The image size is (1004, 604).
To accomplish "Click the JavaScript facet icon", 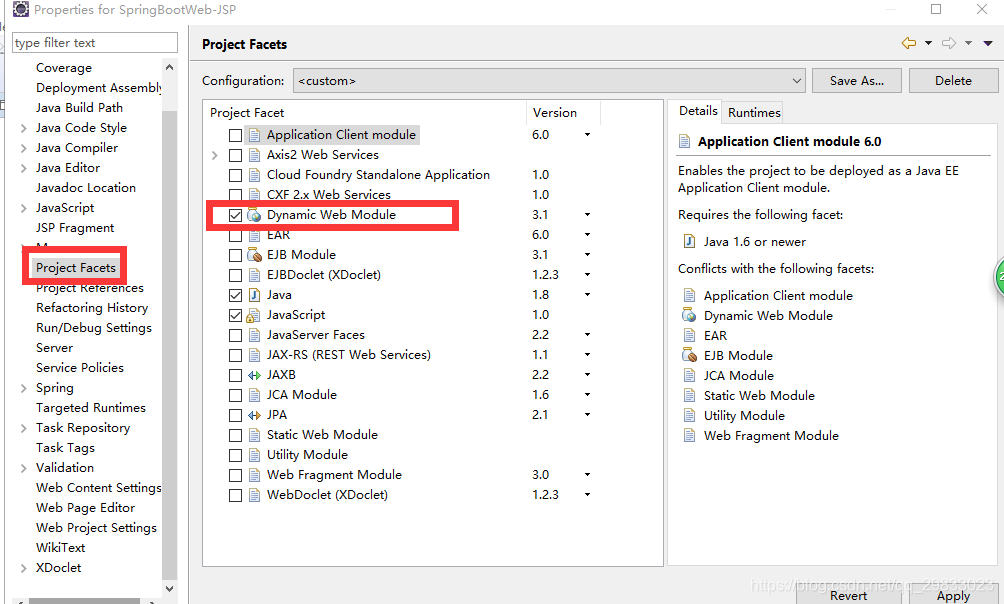I will point(254,315).
